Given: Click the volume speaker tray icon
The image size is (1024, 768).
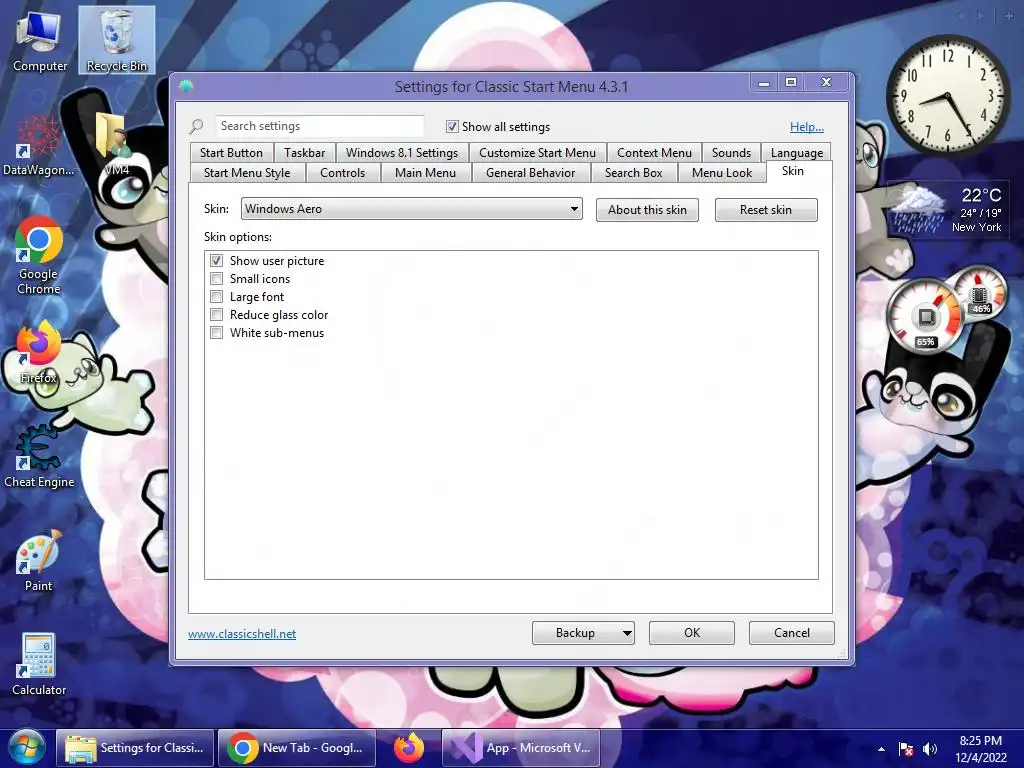Looking at the screenshot, I should pos(929,749).
